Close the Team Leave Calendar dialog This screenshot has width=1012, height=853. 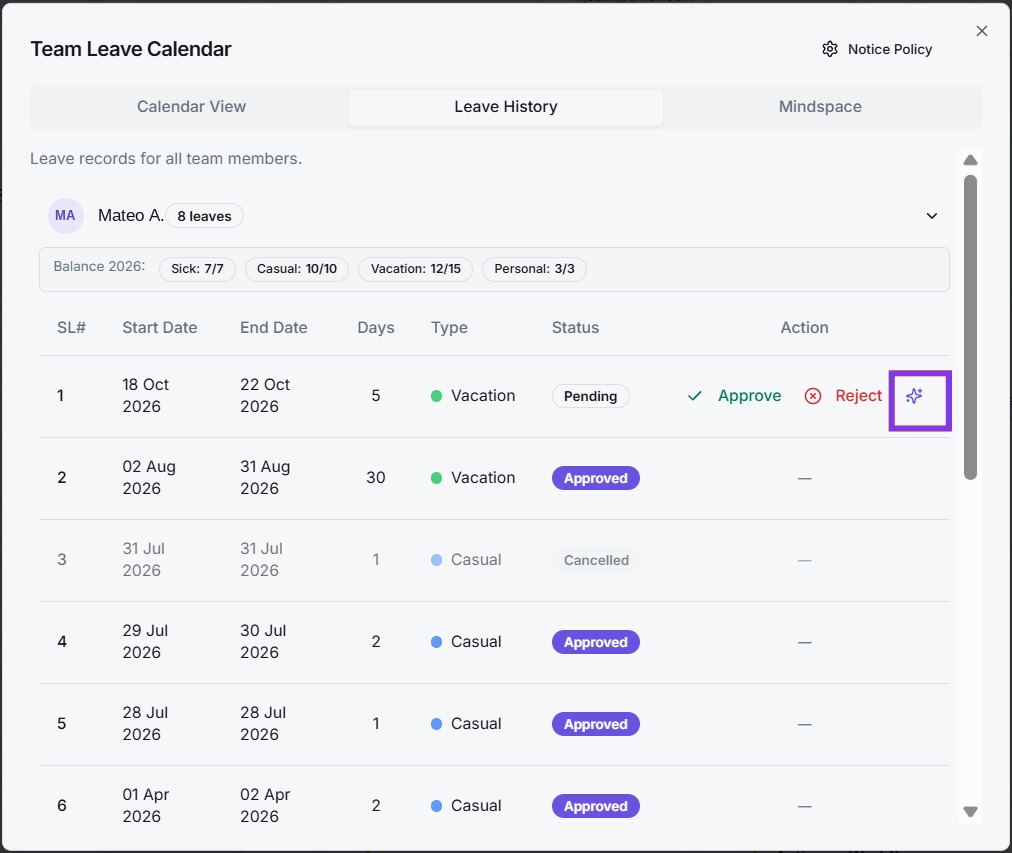point(982,31)
